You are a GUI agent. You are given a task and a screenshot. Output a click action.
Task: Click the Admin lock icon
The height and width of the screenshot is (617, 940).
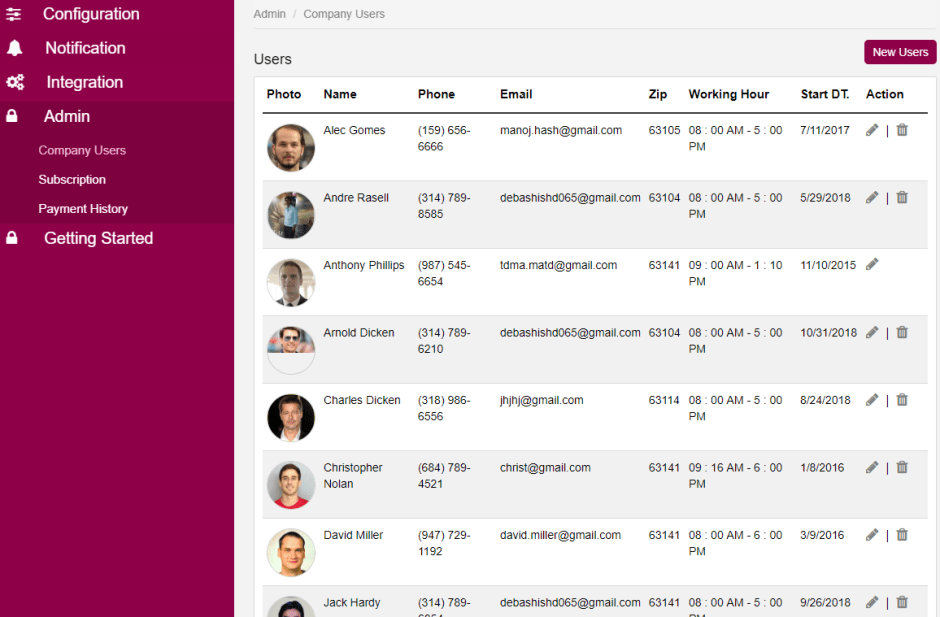11,116
